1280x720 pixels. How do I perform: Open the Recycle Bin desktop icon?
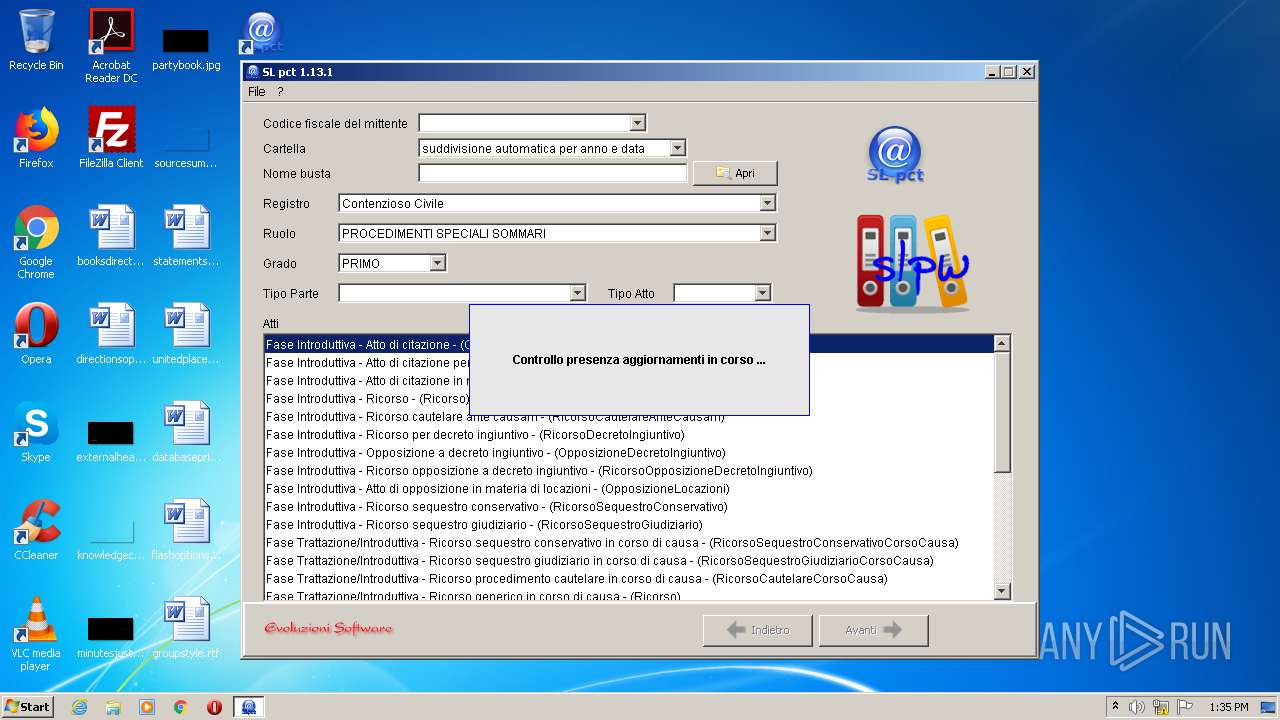tap(36, 40)
